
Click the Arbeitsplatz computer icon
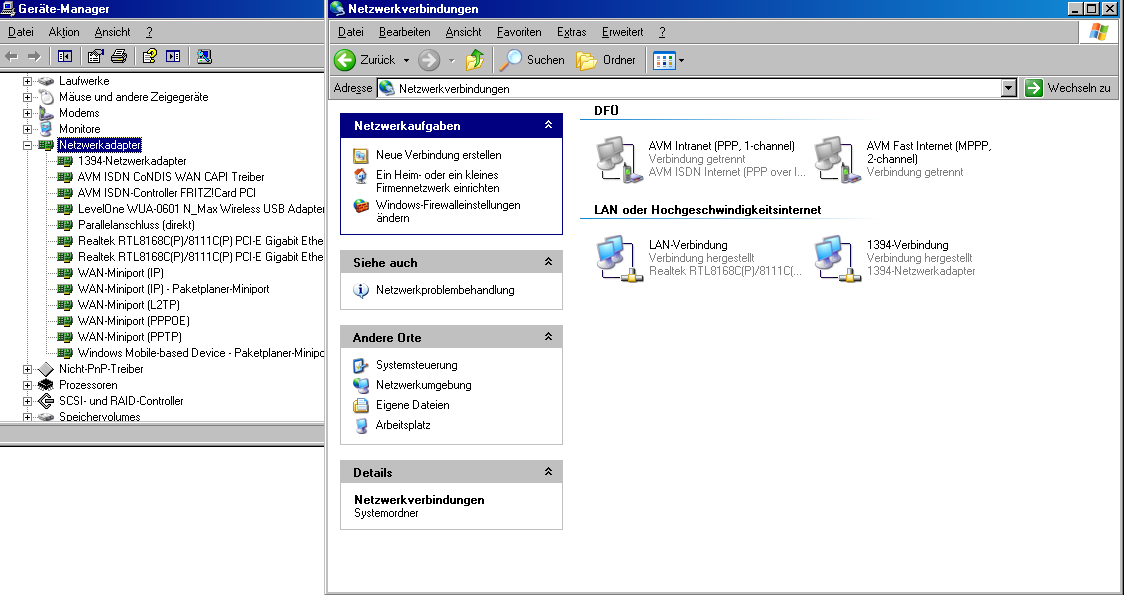point(361,426)
